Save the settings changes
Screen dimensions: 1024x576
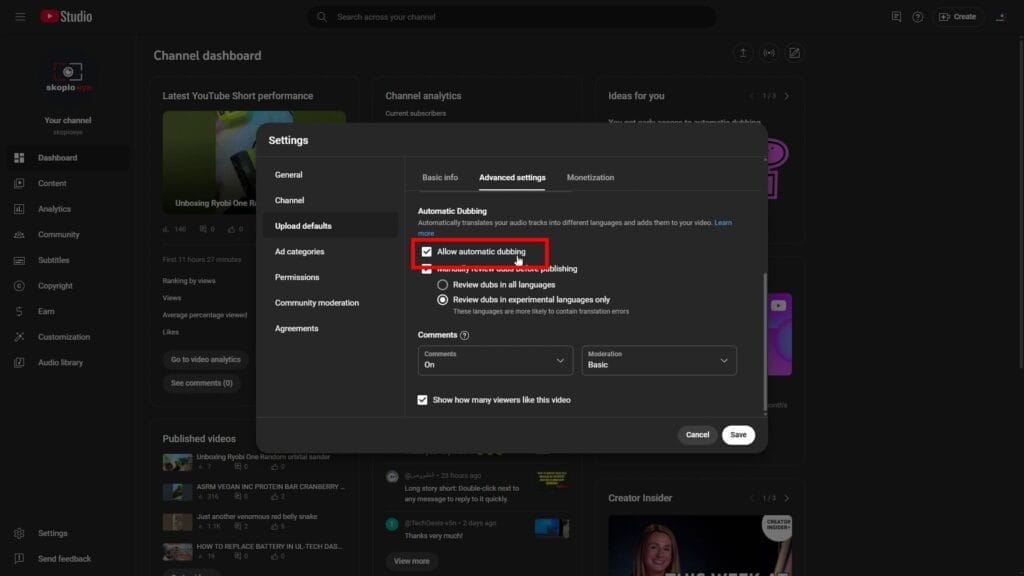tap(738, 435)
